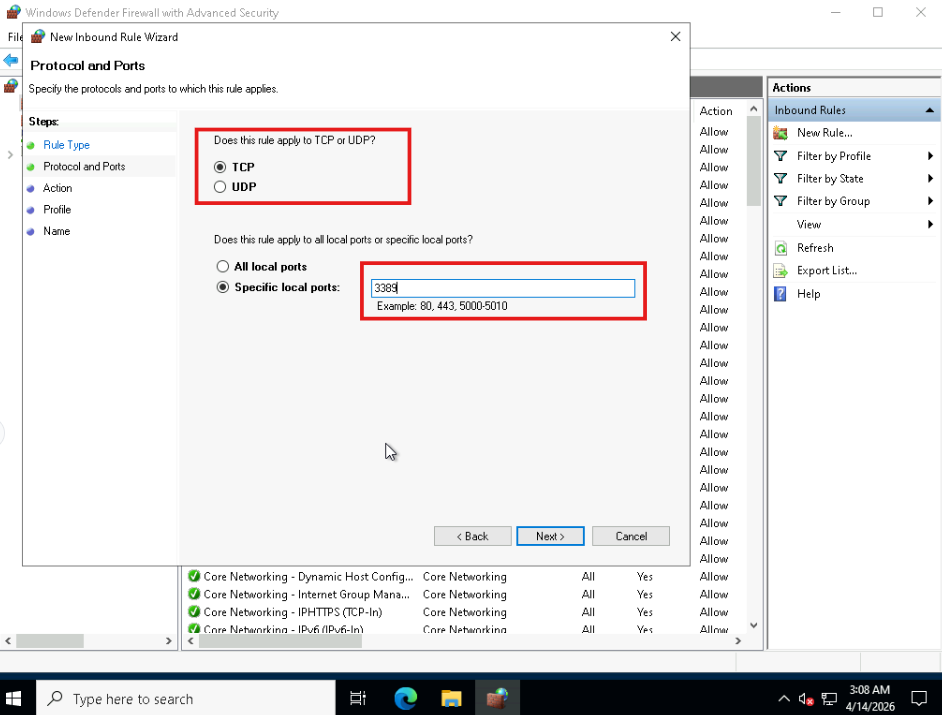This screenshot has width=942, height=715.
Task: Open the View menu in Actions pane
Action: 809,224
